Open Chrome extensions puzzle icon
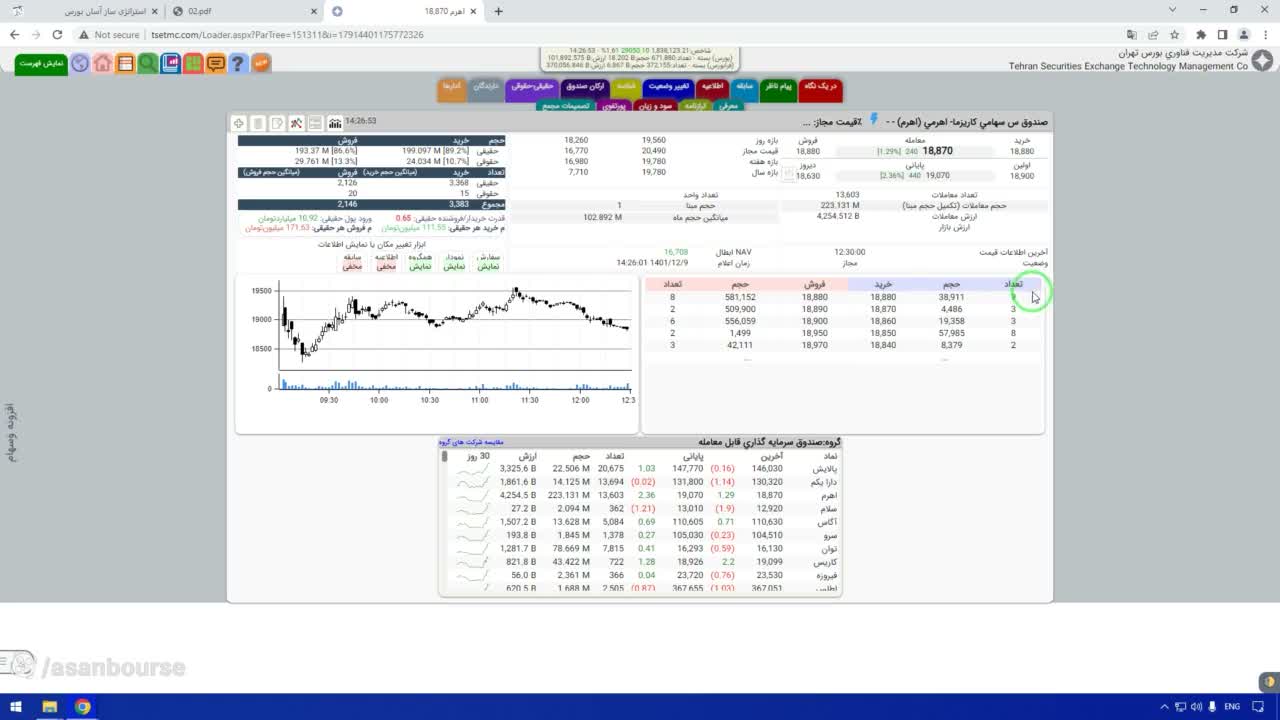 pos(1201,34)
